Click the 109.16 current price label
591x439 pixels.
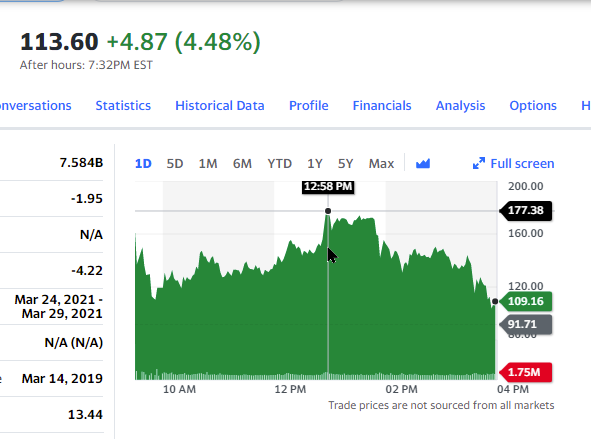click(x=526, y=301)
